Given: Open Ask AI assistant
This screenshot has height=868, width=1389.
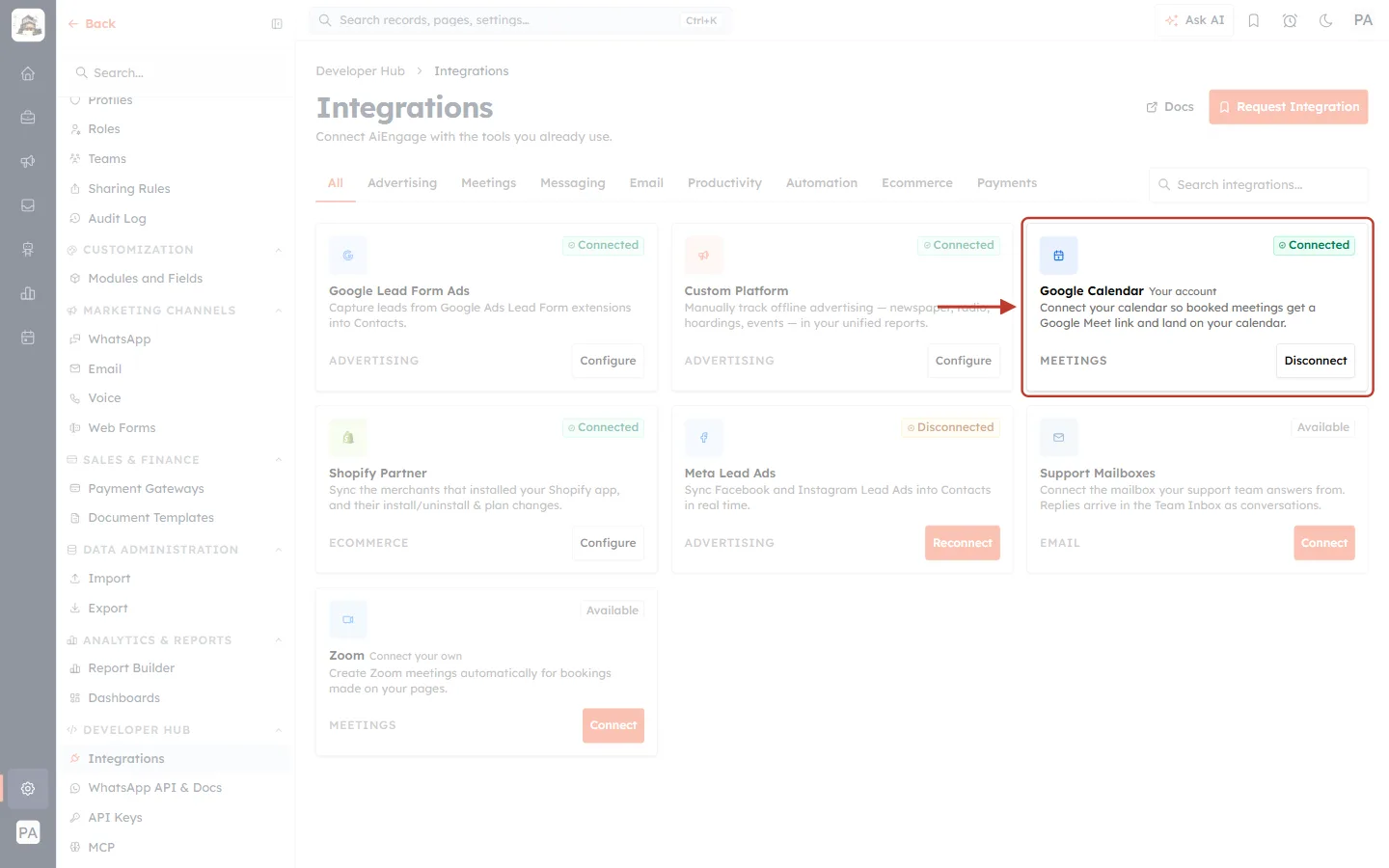Looking at the screenshot, I should (1195, 20).
